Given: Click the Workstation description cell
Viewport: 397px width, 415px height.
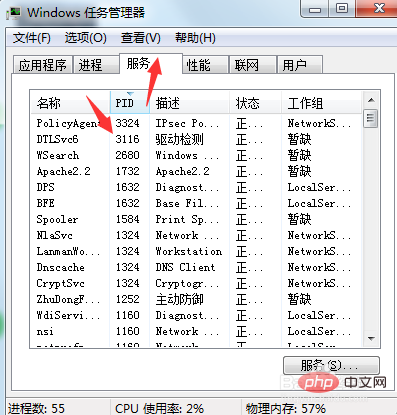Looking at the screenshot, I should coord(189,251).
